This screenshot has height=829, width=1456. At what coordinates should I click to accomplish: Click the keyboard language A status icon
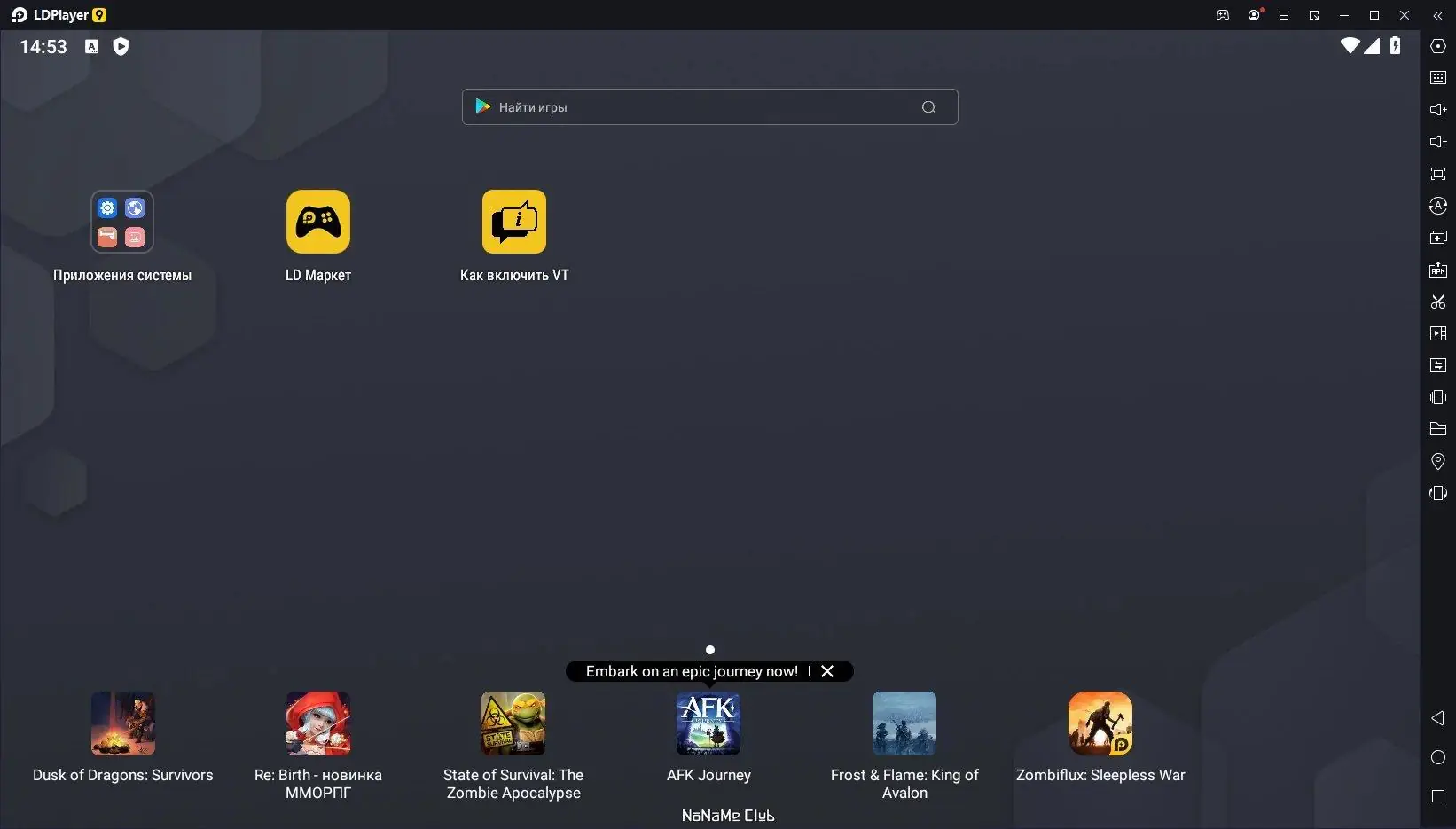click(91, 47)
